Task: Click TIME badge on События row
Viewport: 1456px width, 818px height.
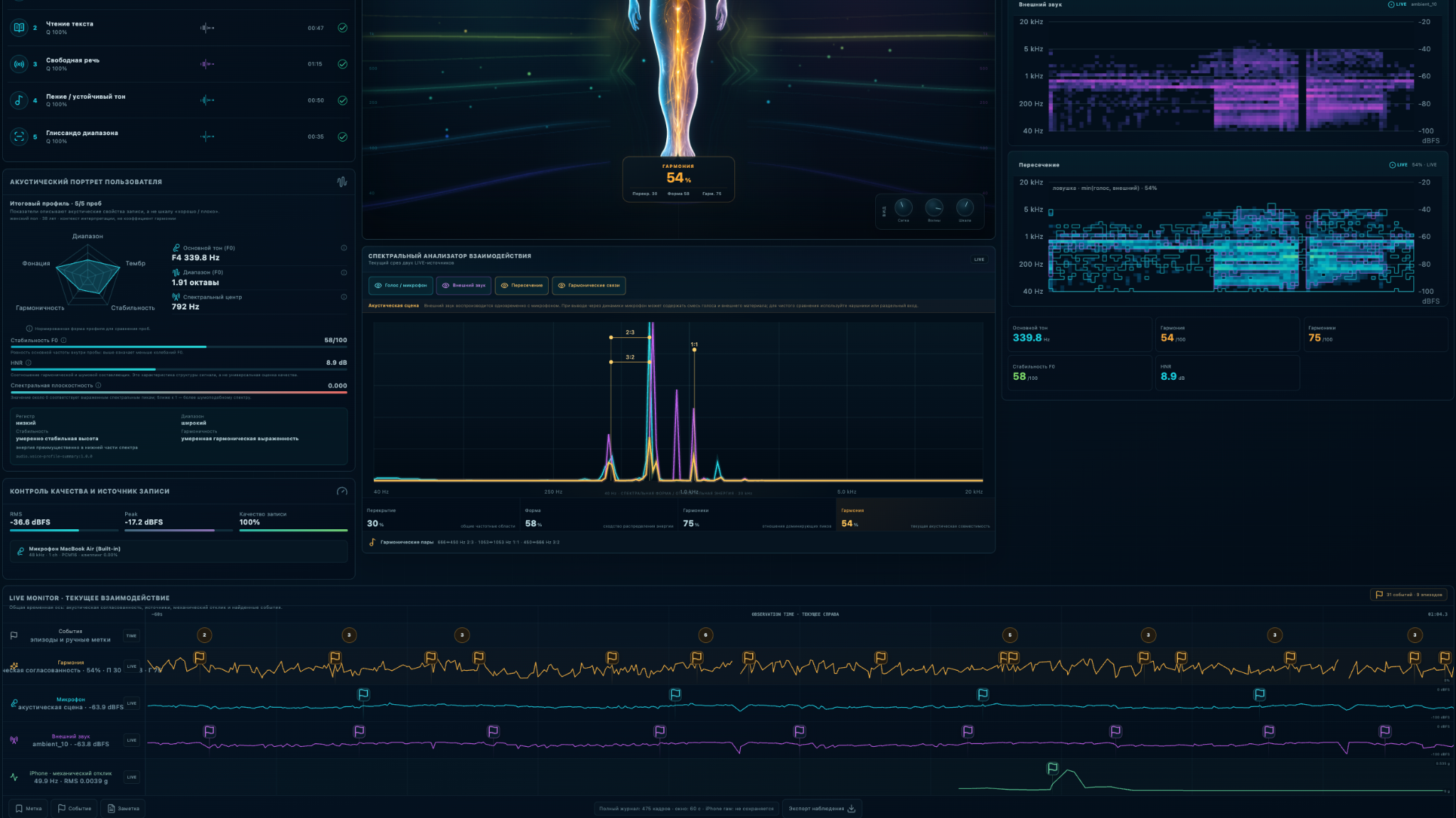Action: tap(132, 636)
